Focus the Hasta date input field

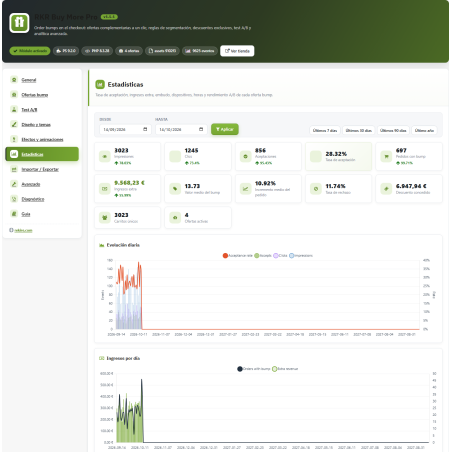click(x=181, y=129)
